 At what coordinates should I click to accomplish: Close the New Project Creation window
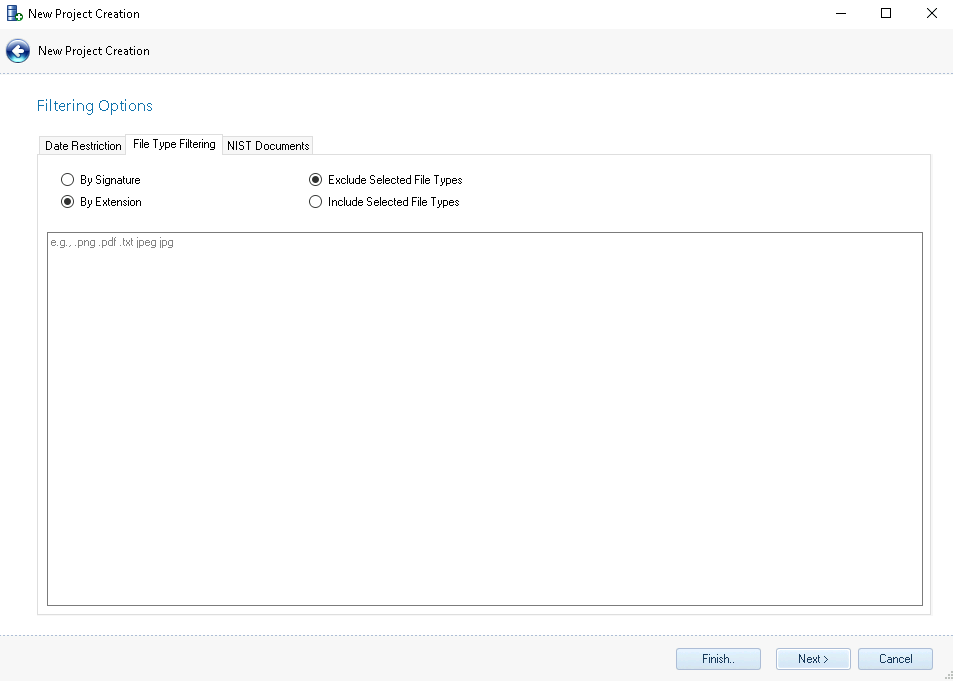pyautogui.click(x=931, y=14)
